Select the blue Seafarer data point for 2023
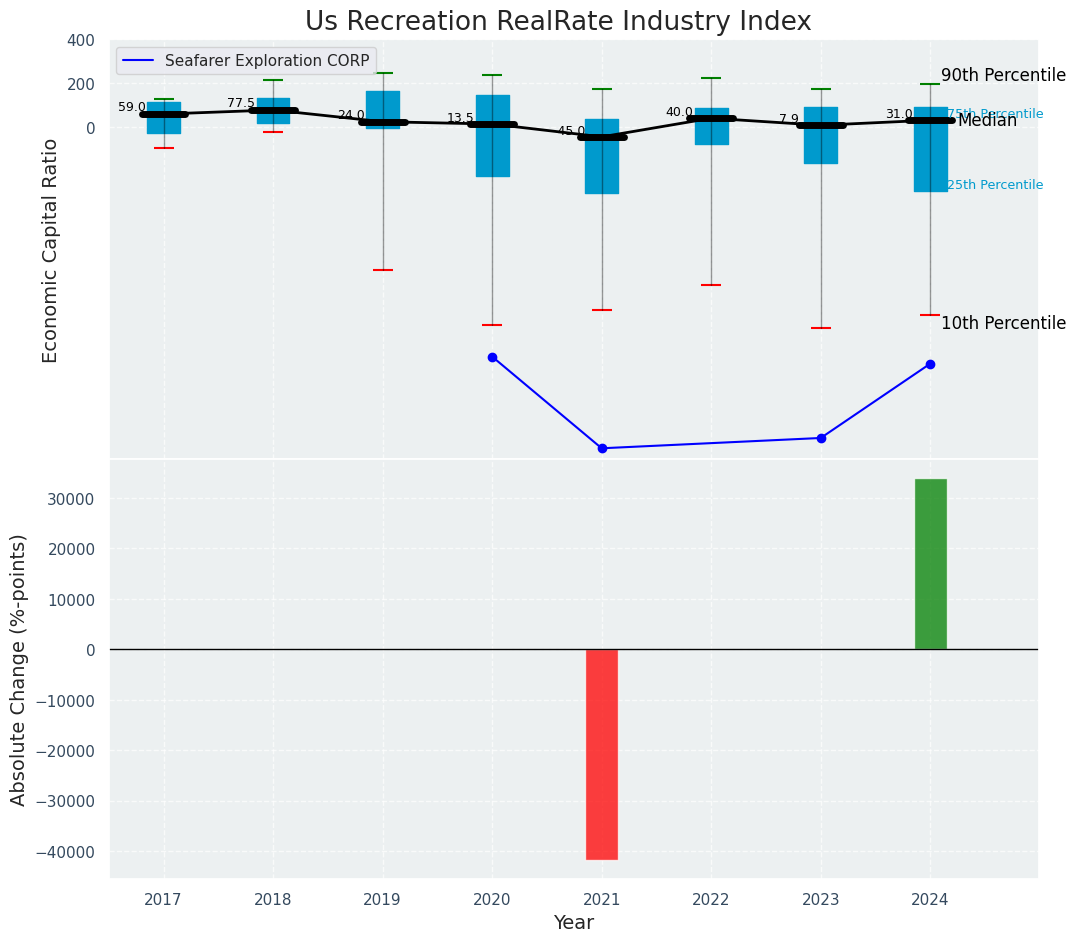This screenshot has height=942, width=1076. (x=821, y=438)
